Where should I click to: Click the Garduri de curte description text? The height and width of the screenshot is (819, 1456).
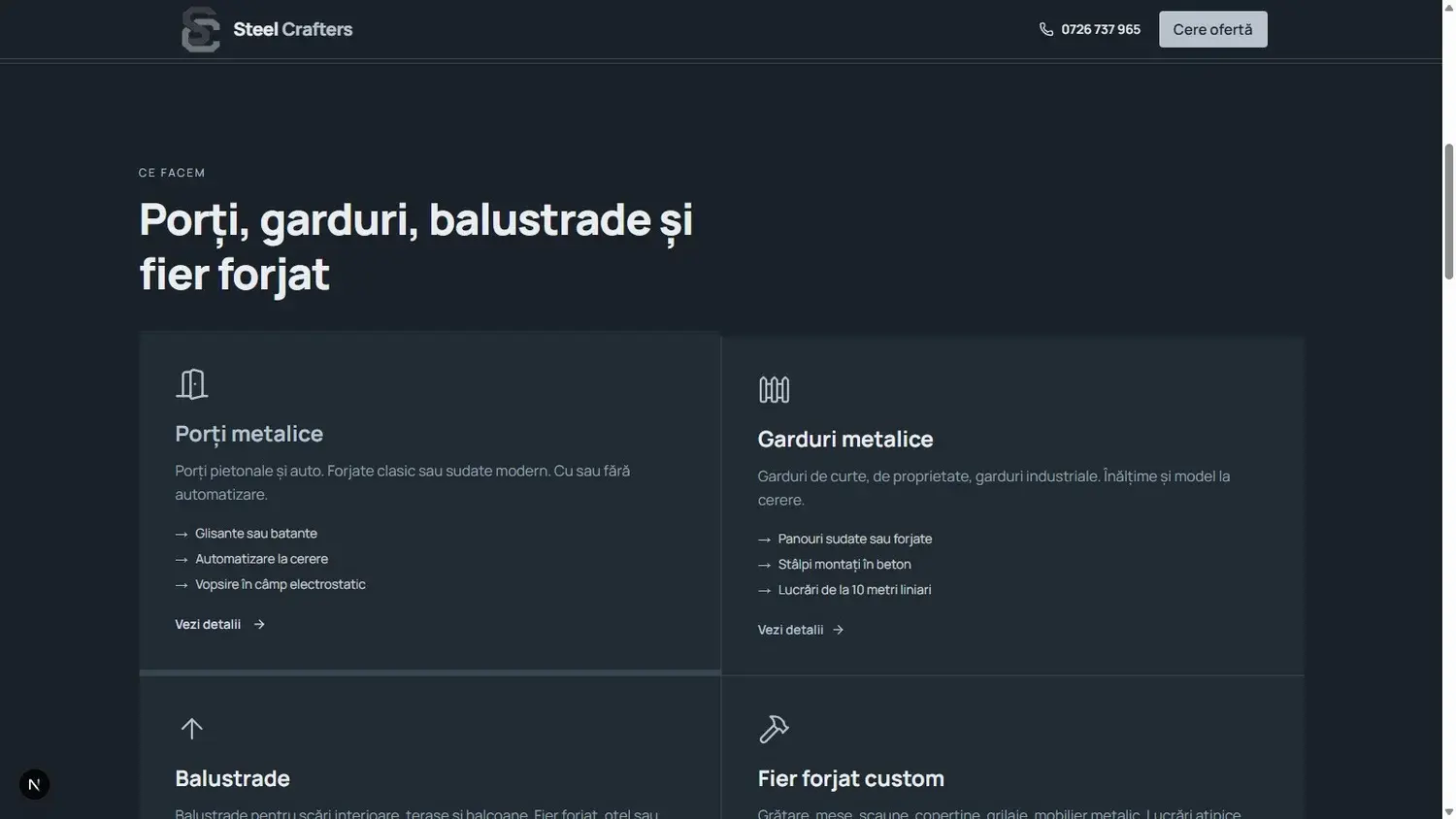coord(993,488)
